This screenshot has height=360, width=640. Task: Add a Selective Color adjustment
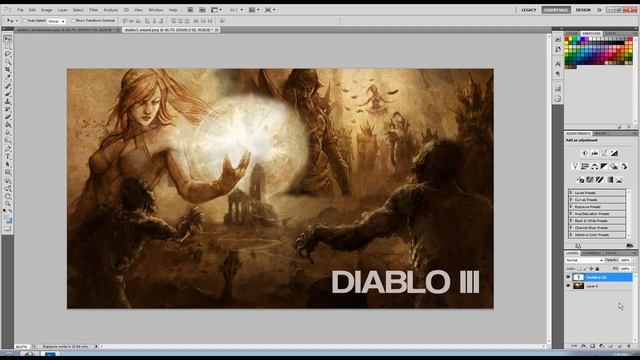(x=619, y=180)
